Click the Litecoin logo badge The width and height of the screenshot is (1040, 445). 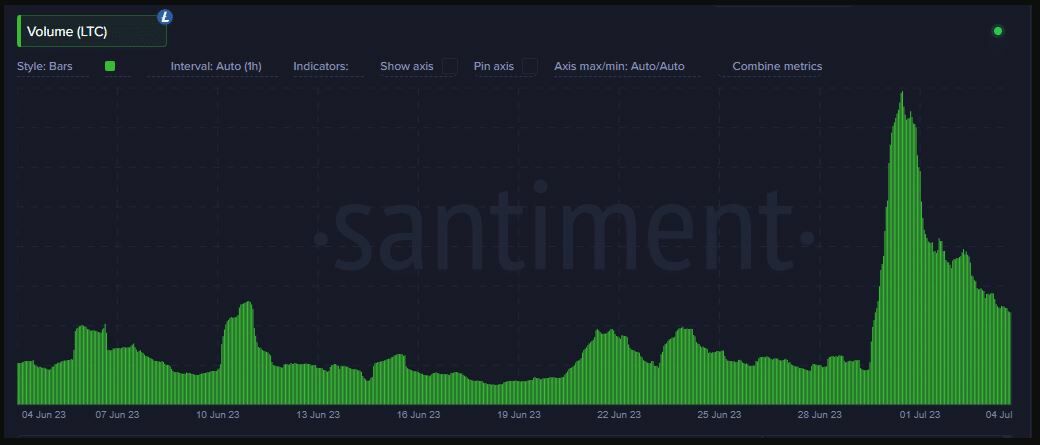point(164,17)
